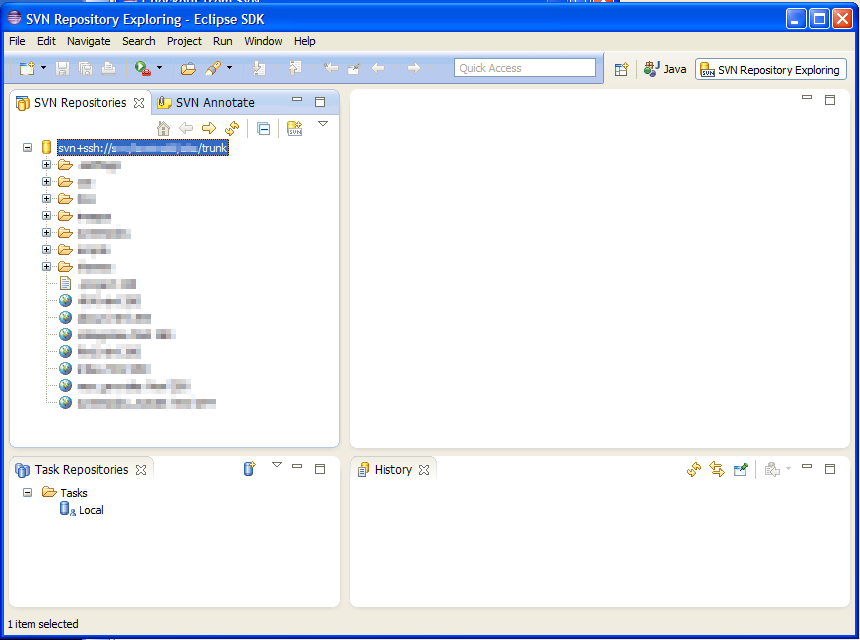
Task: Open the SVN Repositories view menu chevron
Action: pyautogui.click(x=323, y=123)
